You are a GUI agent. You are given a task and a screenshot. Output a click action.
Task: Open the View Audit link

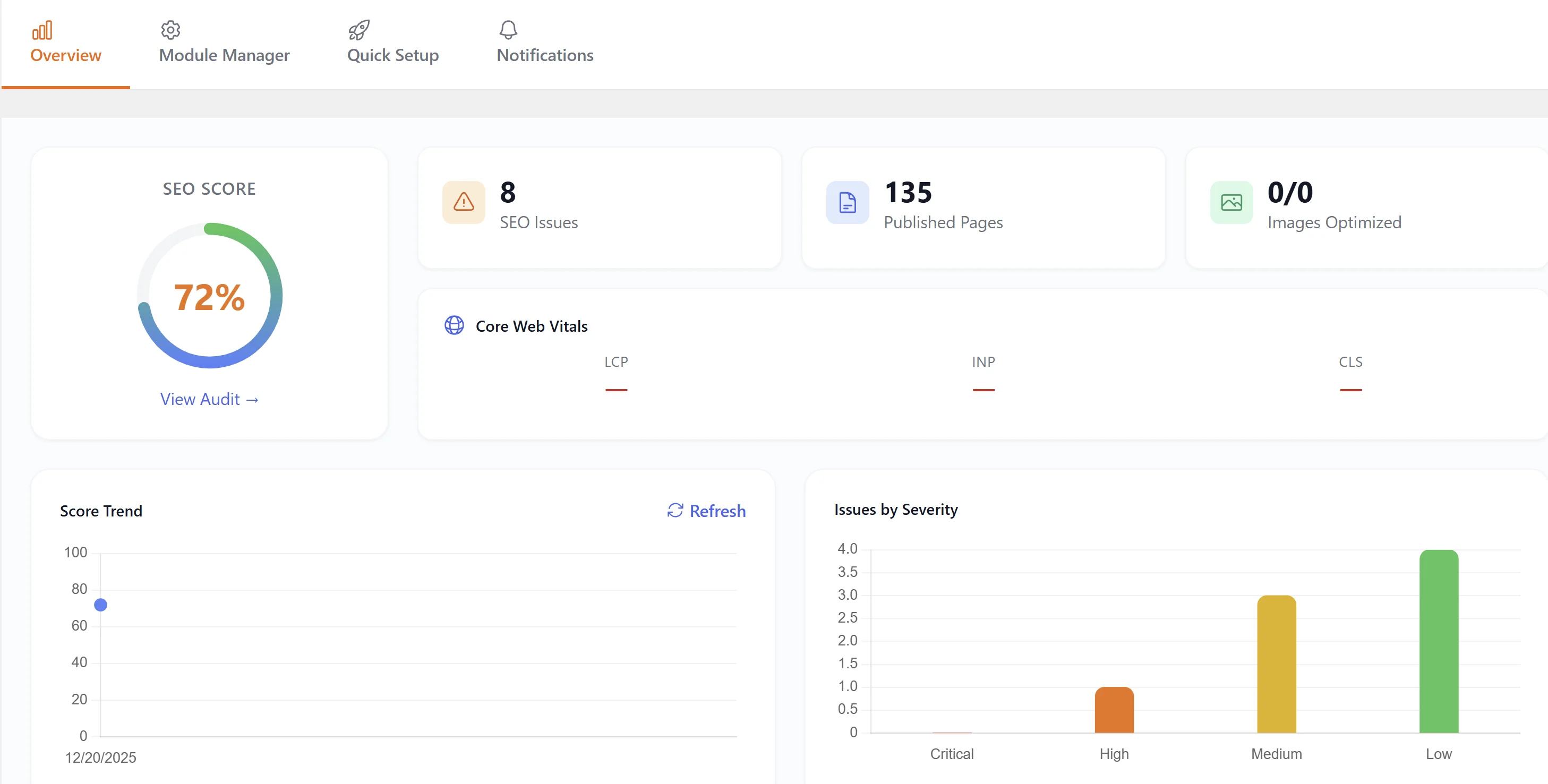(209, 398)
